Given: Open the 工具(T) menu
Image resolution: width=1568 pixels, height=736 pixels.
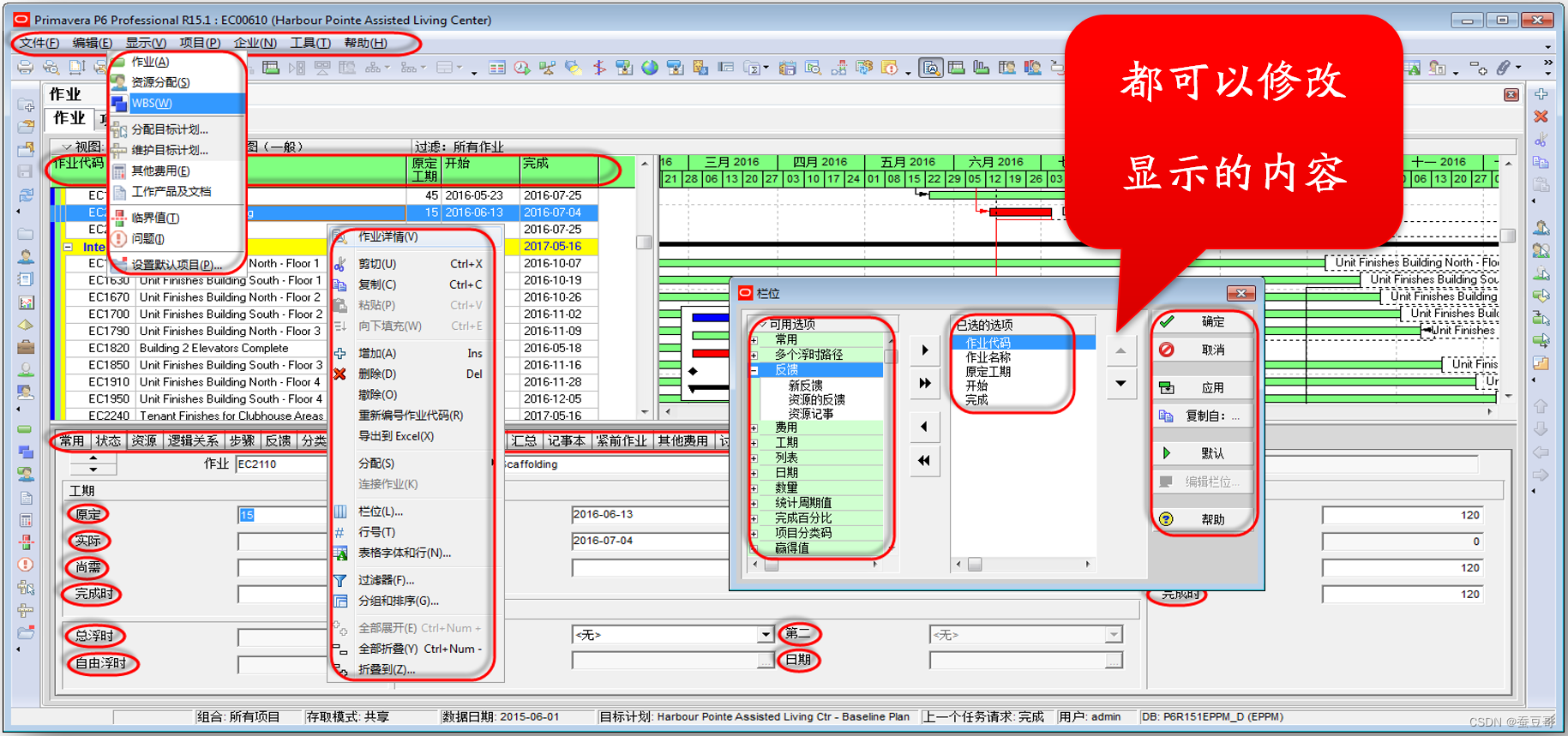Looking at the screenshot, I should coord(310,43).
